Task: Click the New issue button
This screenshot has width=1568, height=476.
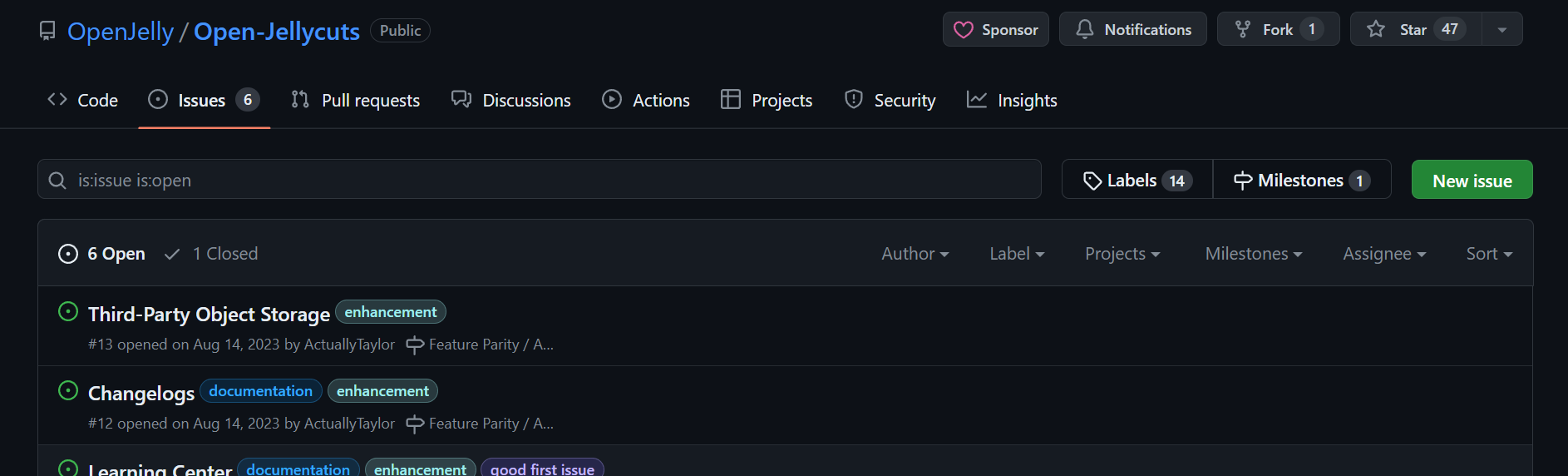Action: tap(1472, 180)
